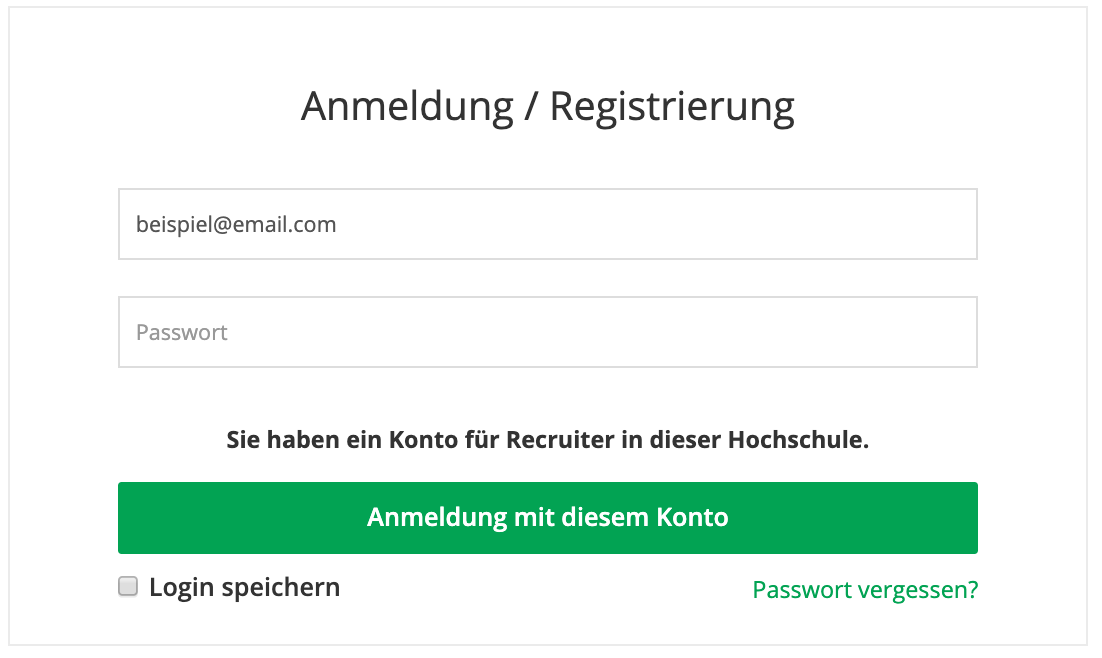
Task: Click the slash separator in the heading
Action: click(x=531, y=107)
